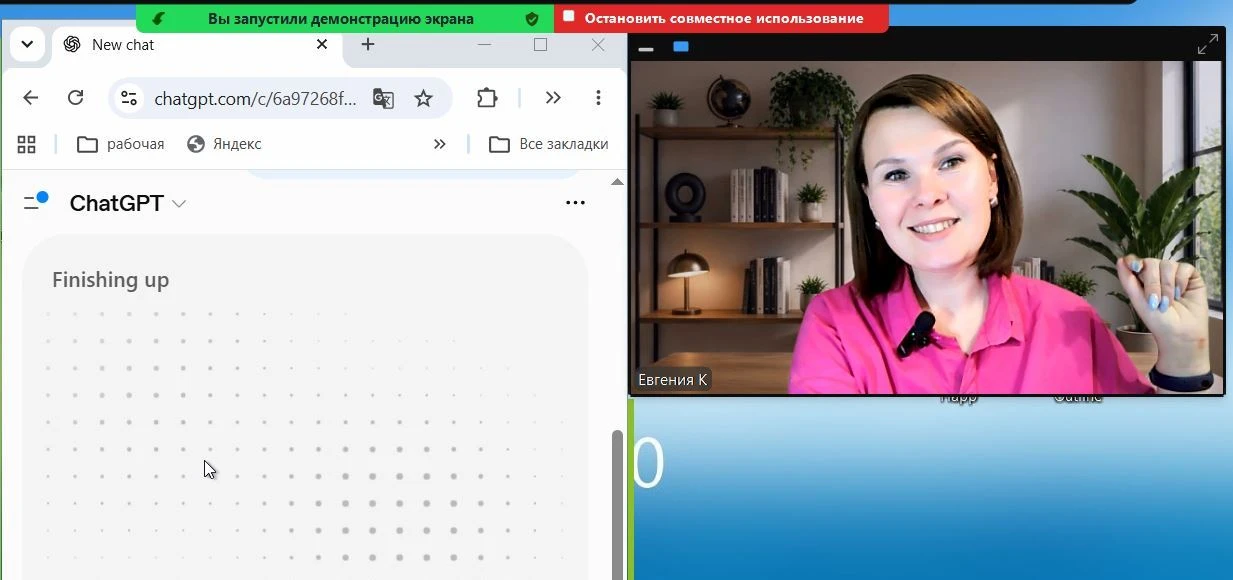This screenshot has height=580, width=1233.
Task: Maximize the Chrome browser window
Action: coord(541,45)
